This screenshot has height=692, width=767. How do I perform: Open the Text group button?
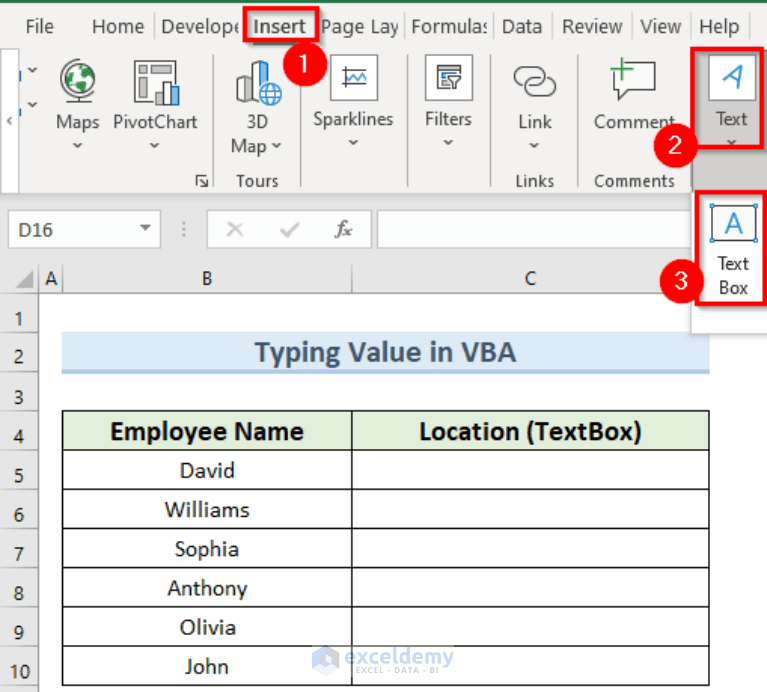pos(731,98)
